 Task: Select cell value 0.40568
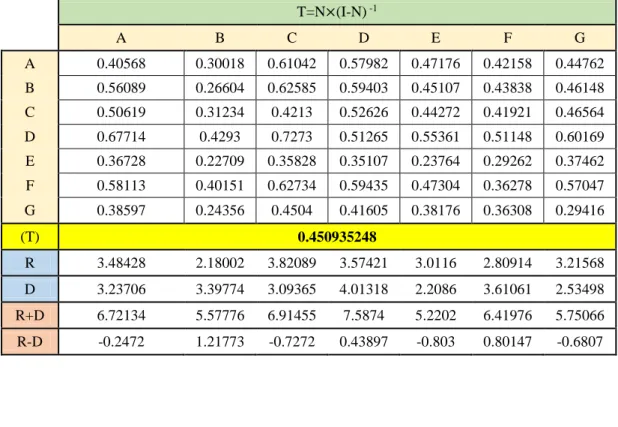(x=121, y=63)
